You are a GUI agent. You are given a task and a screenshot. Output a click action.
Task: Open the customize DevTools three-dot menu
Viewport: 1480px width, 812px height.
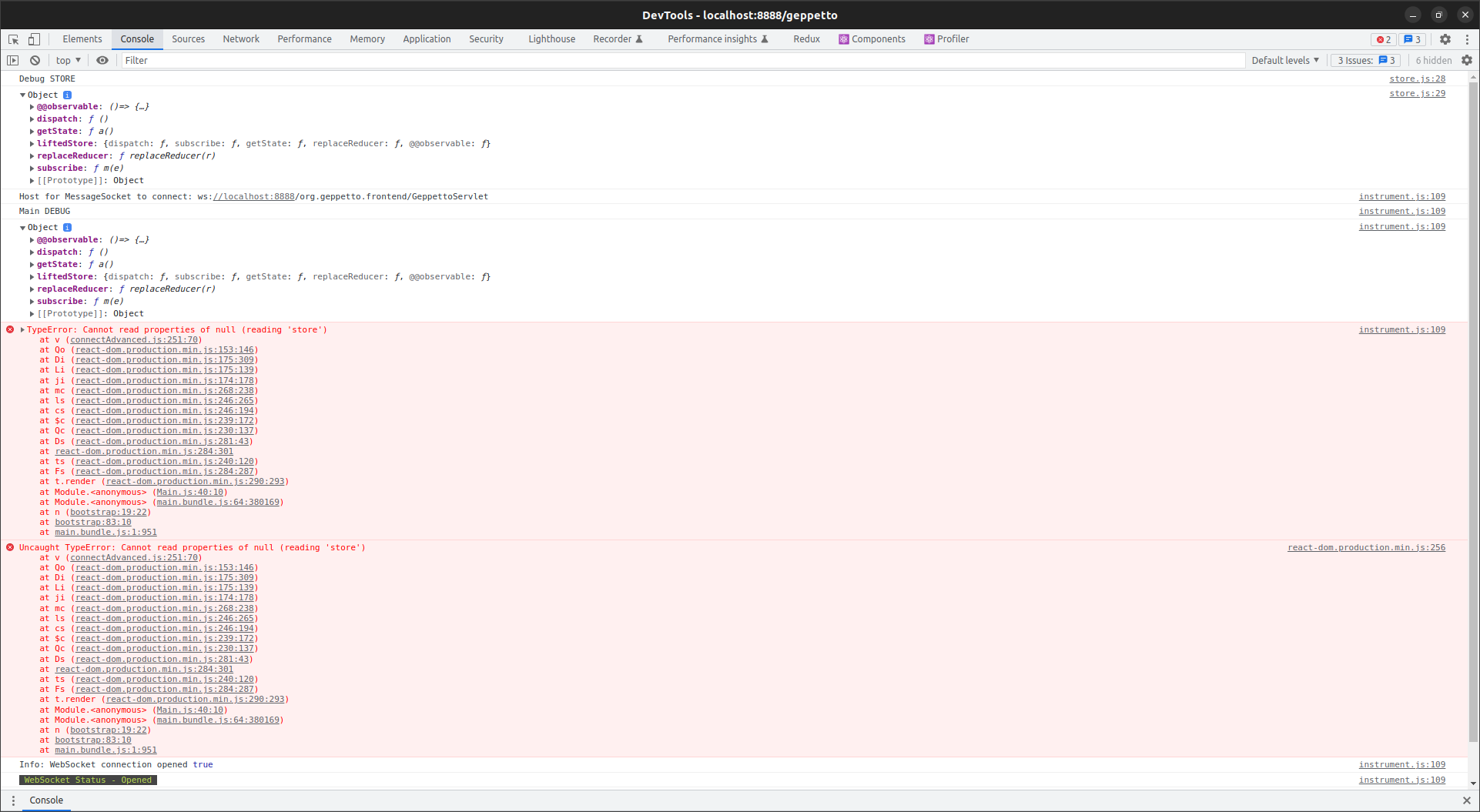1467,39
